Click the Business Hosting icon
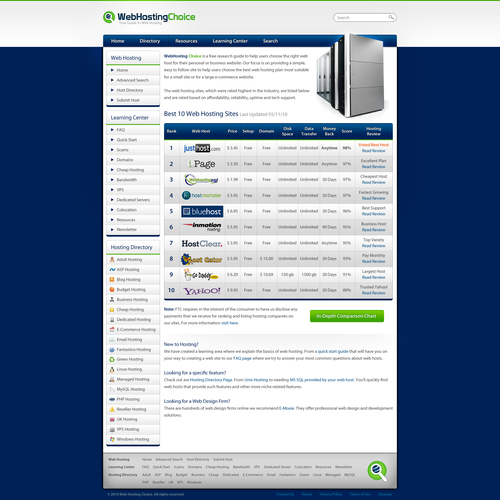Viewport: 500px width, 500px height. click(x=112, y=299)
